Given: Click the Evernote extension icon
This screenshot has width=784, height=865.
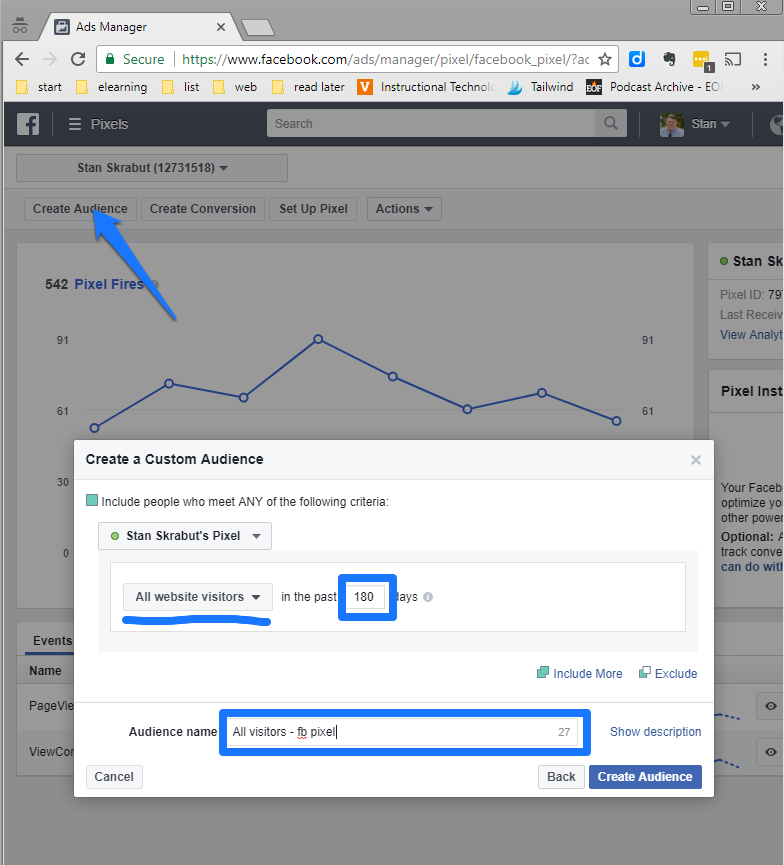Looking at the screenshot, I should (669, 59).
